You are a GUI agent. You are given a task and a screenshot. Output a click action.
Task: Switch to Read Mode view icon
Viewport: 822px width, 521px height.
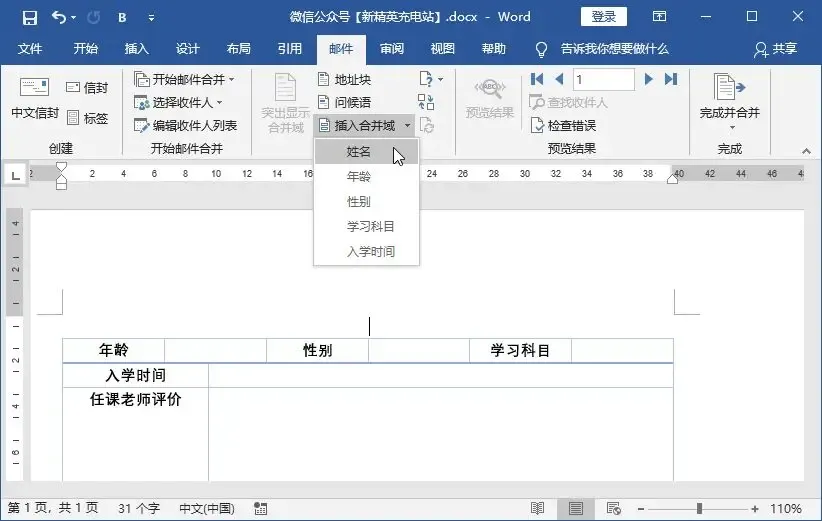[x=537, y=508]
